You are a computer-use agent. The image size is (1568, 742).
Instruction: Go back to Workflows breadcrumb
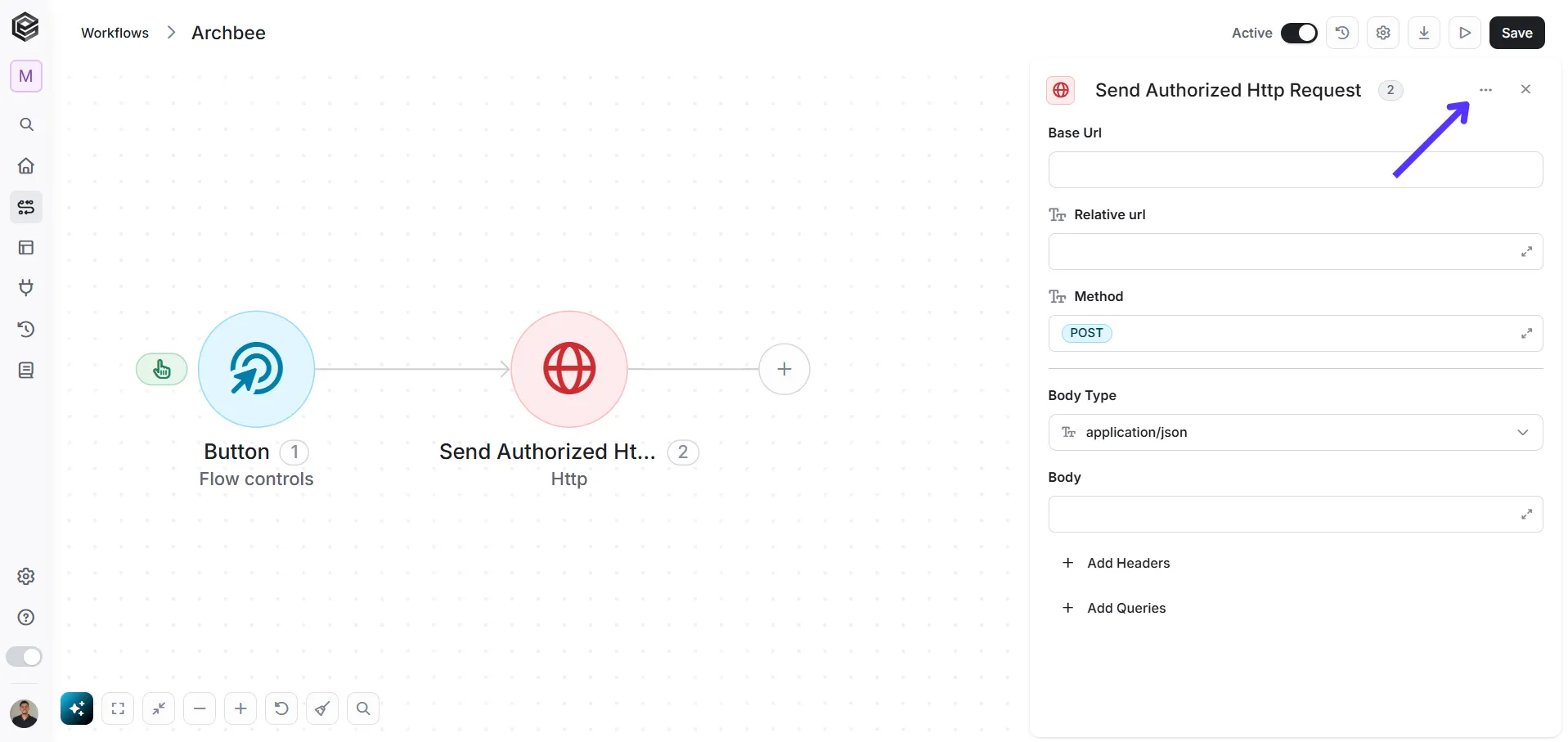tap(115, 33)
